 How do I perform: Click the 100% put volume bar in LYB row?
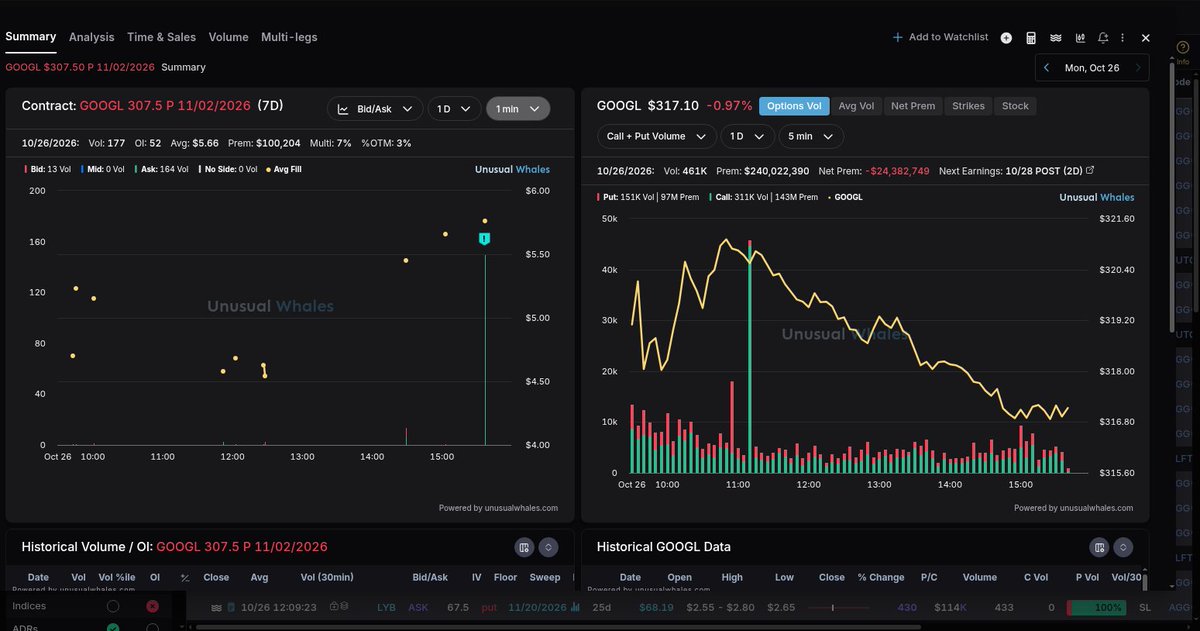click(1096, 607)
